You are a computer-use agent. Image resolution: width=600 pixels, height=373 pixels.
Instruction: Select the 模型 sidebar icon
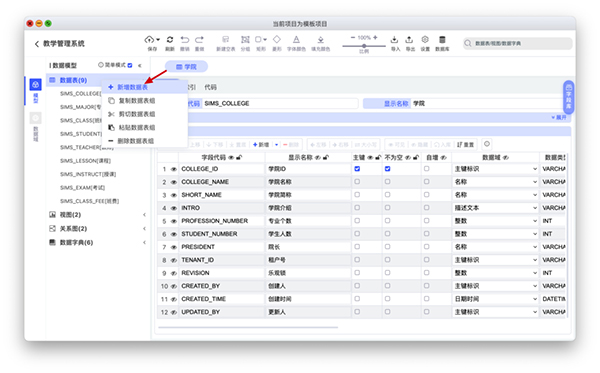(36, 85)
